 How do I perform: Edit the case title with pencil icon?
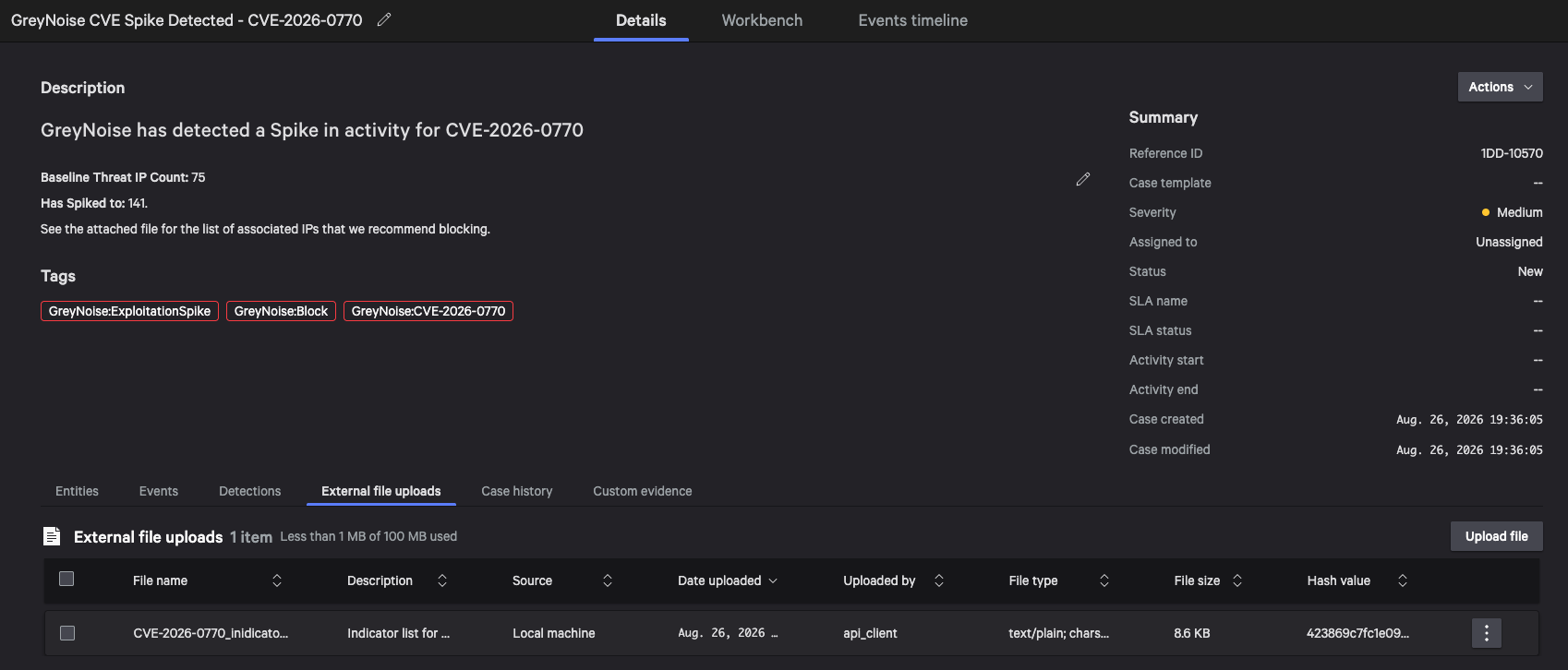click(x=384, y=19)
